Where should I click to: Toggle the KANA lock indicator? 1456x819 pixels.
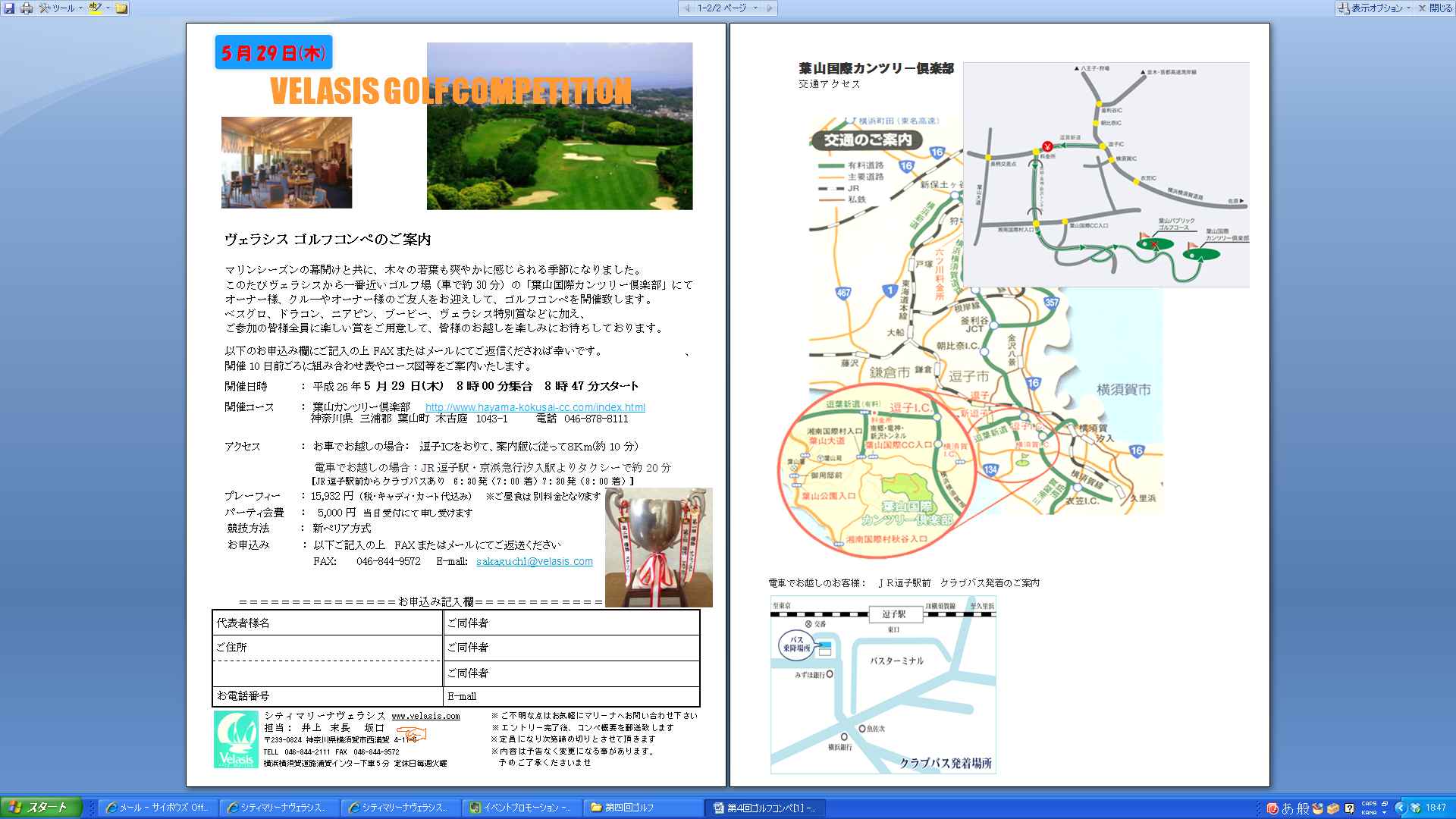pos(1369,812)
